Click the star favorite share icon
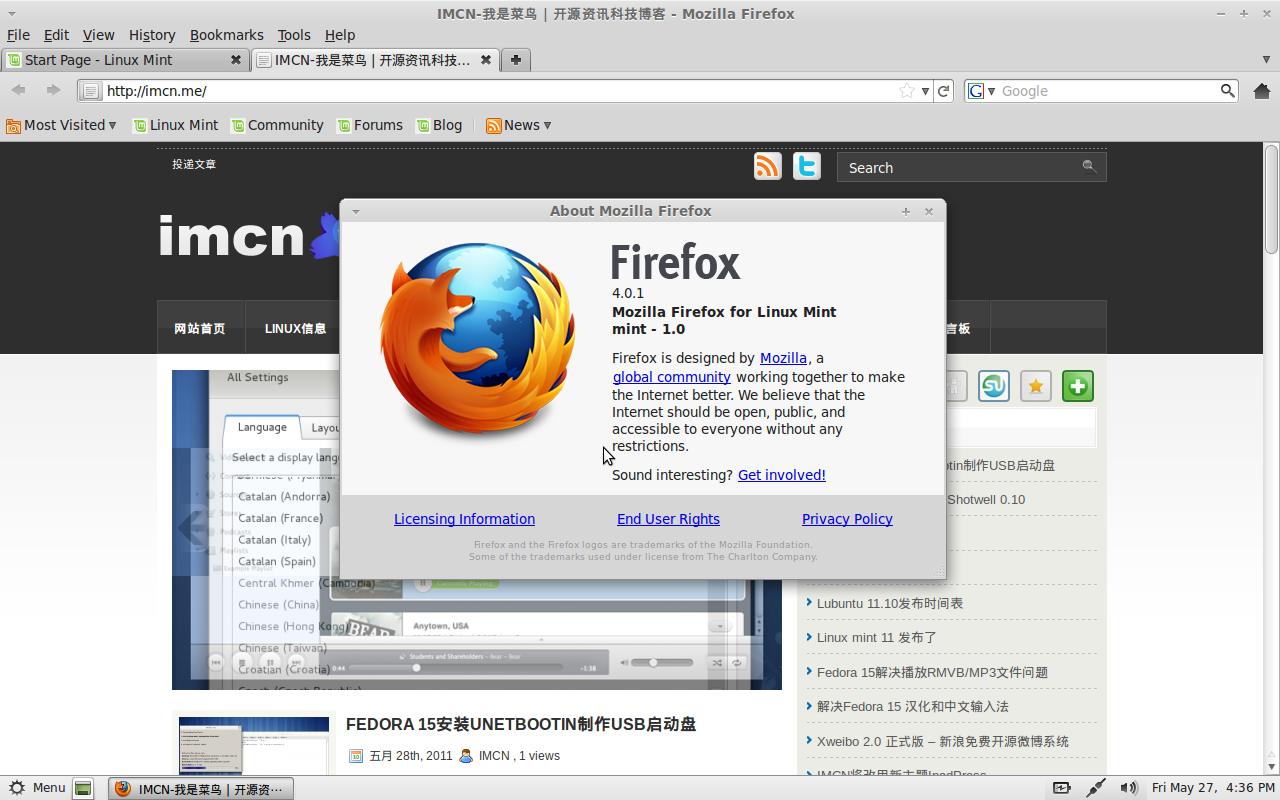The height and width of the screenshot is (800, 1280). coord(1036,386)
